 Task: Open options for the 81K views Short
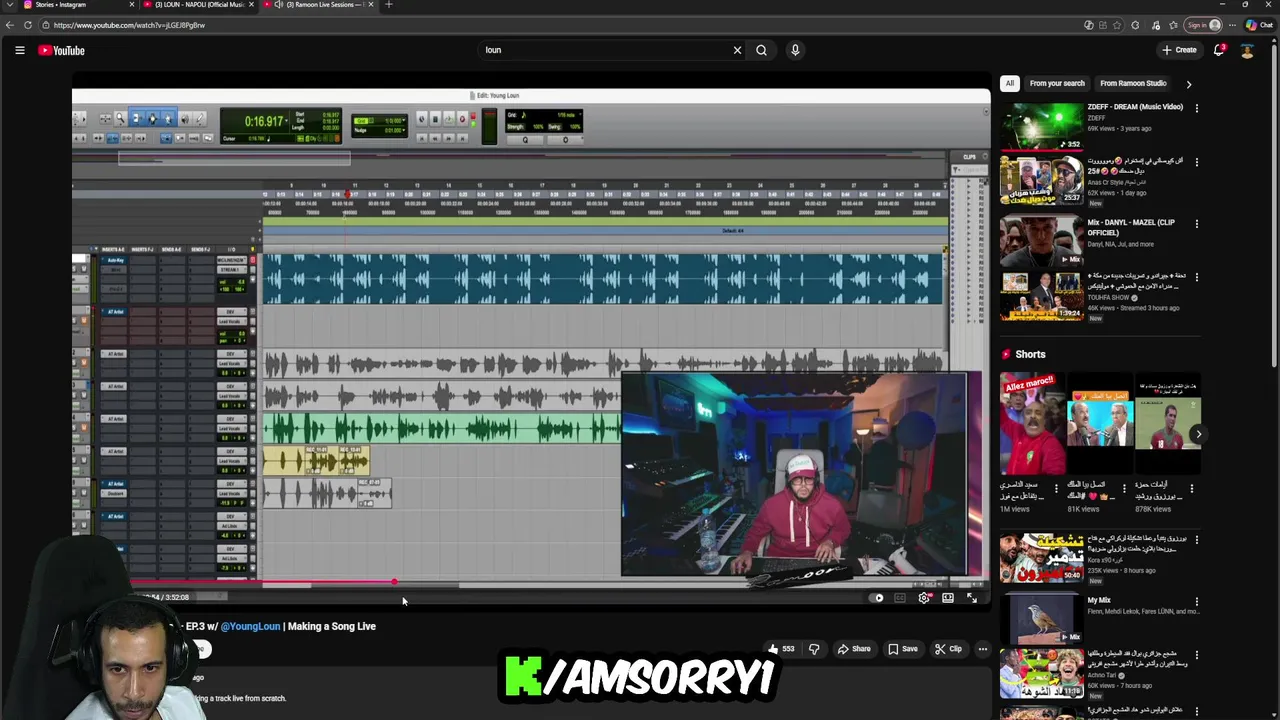(x=1125, y=489)
